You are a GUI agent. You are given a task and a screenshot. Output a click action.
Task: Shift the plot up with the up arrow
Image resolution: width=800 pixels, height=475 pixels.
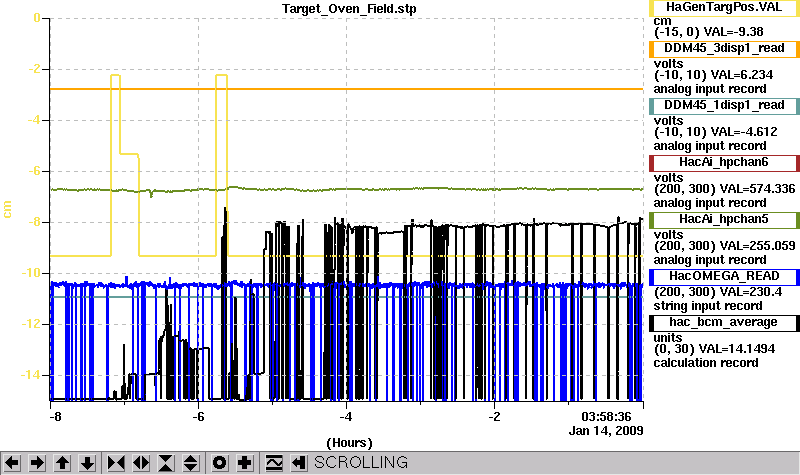(62, 463)
